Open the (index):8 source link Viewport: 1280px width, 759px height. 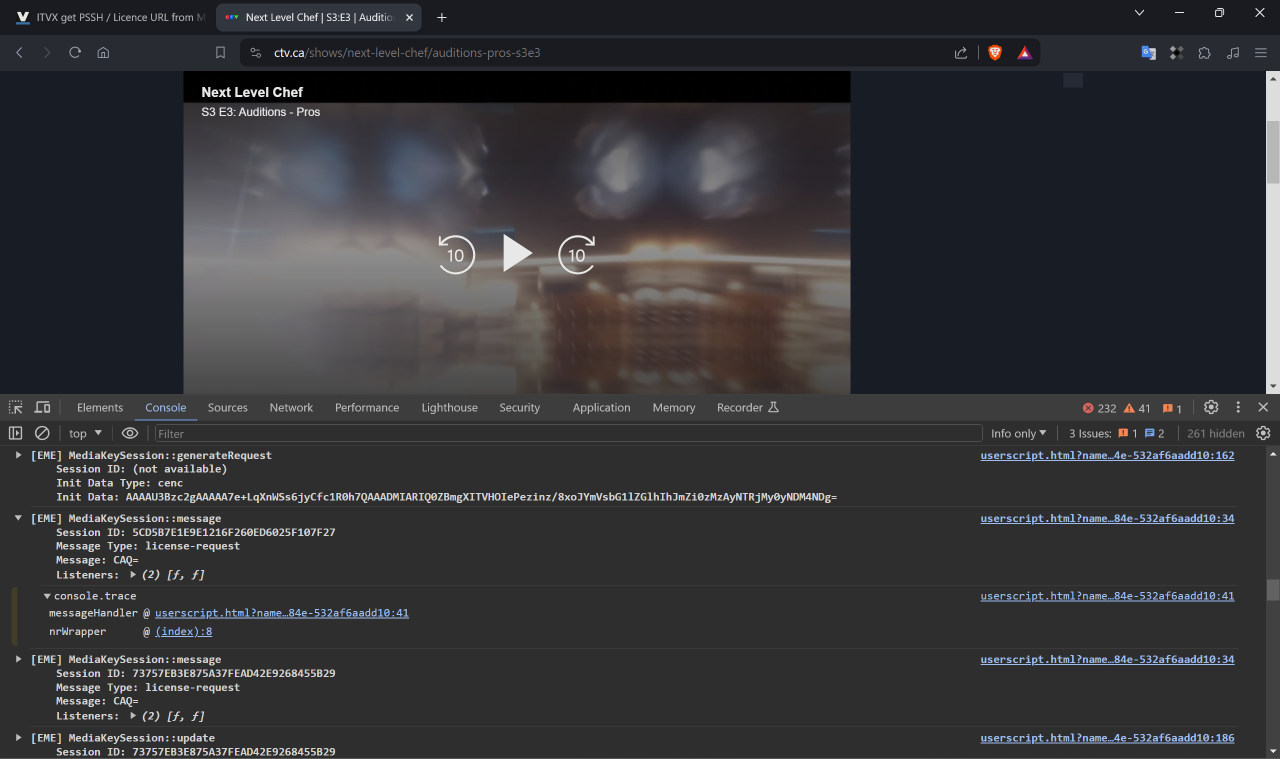coord(183,632)
